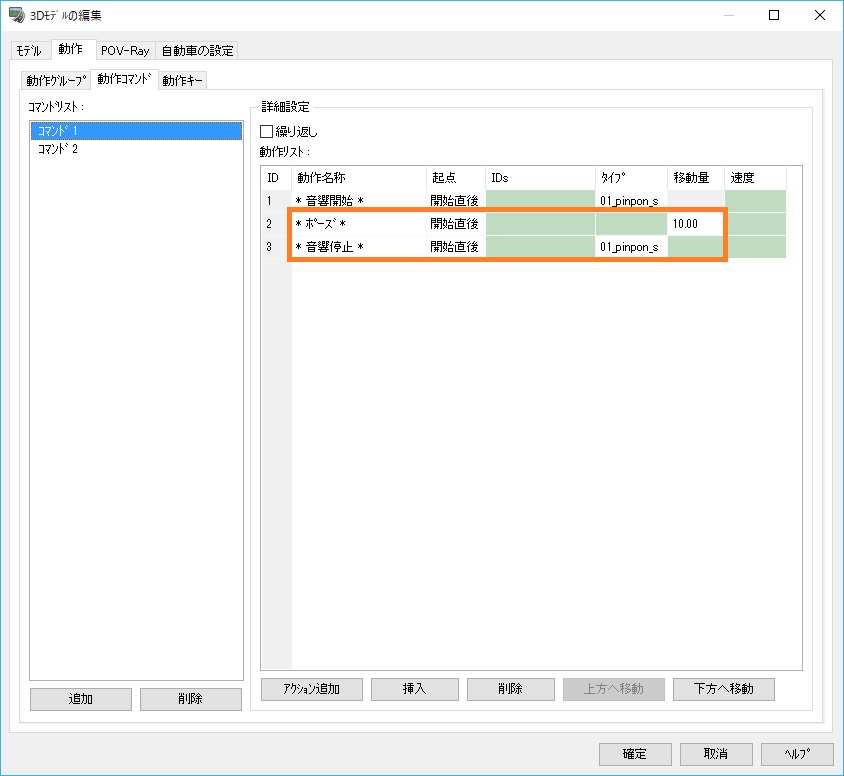The height and width of the screenshot is (776, 844).
Task: Switch to the モデル tab
Action: tap(29, 51)
